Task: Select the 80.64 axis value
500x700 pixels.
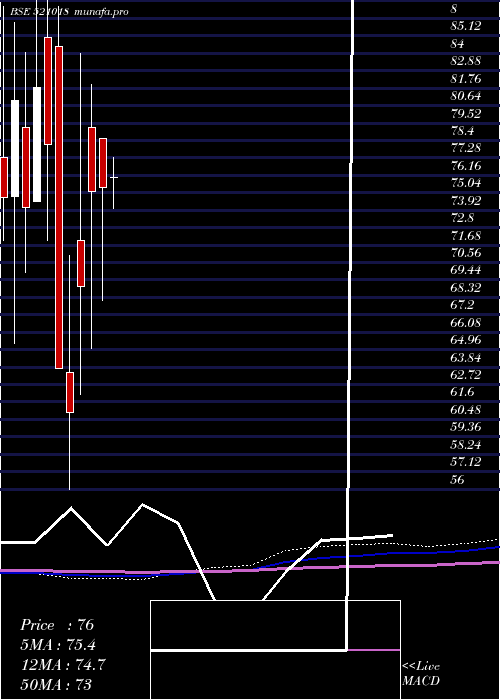Action: point(466,96)
